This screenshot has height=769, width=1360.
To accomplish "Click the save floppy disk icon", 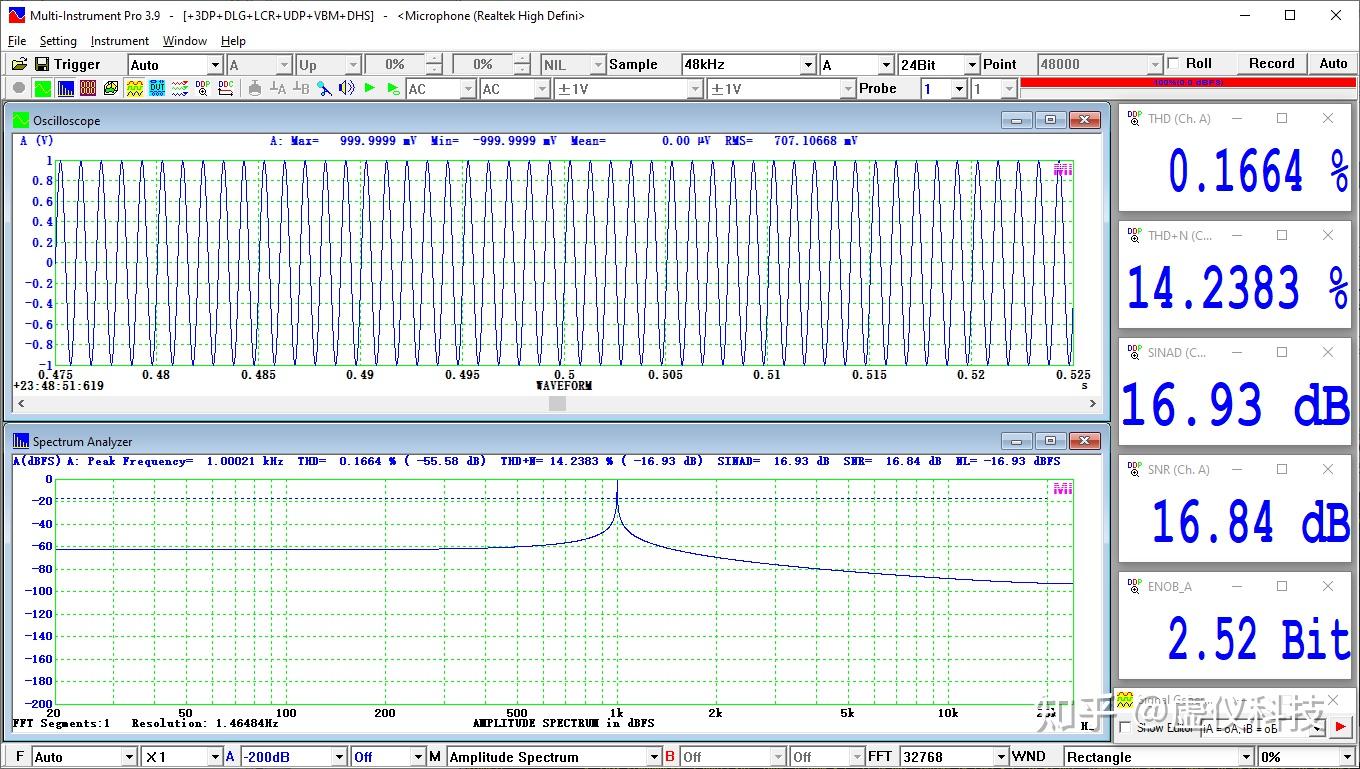I will coord(41,64).
